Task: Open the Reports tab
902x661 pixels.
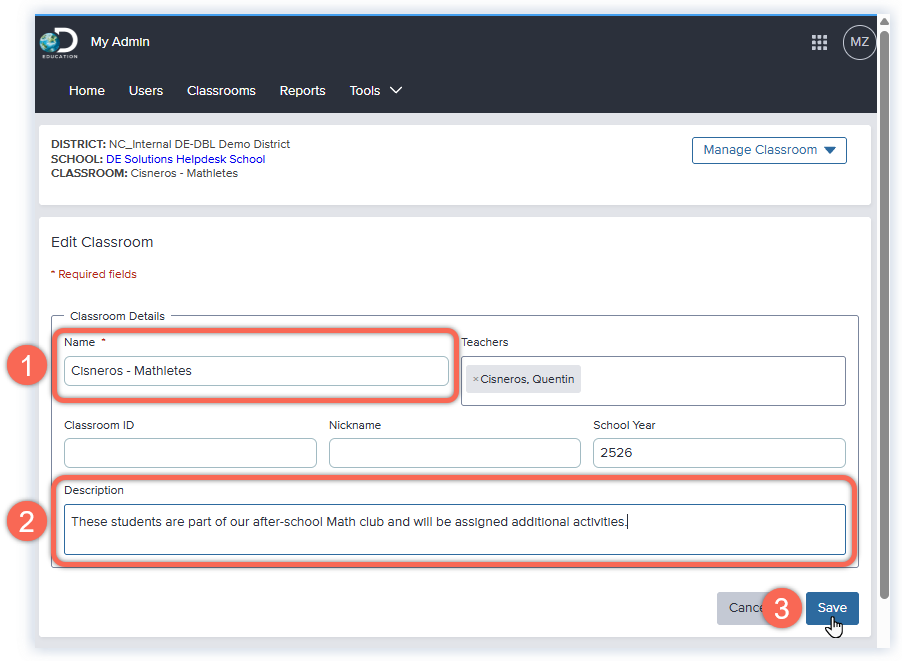Action: click(302, 90)
